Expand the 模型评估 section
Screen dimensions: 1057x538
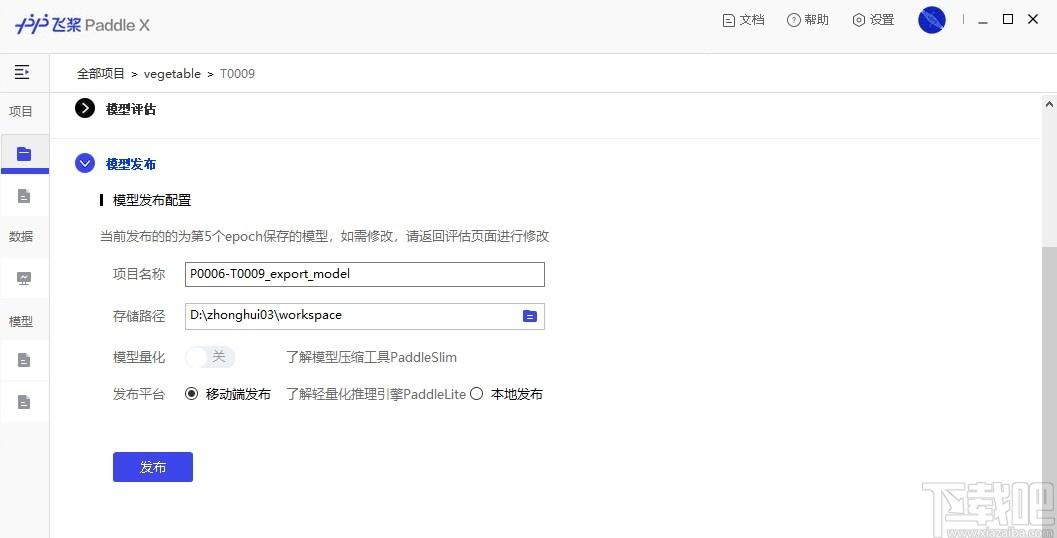[85, 108]
